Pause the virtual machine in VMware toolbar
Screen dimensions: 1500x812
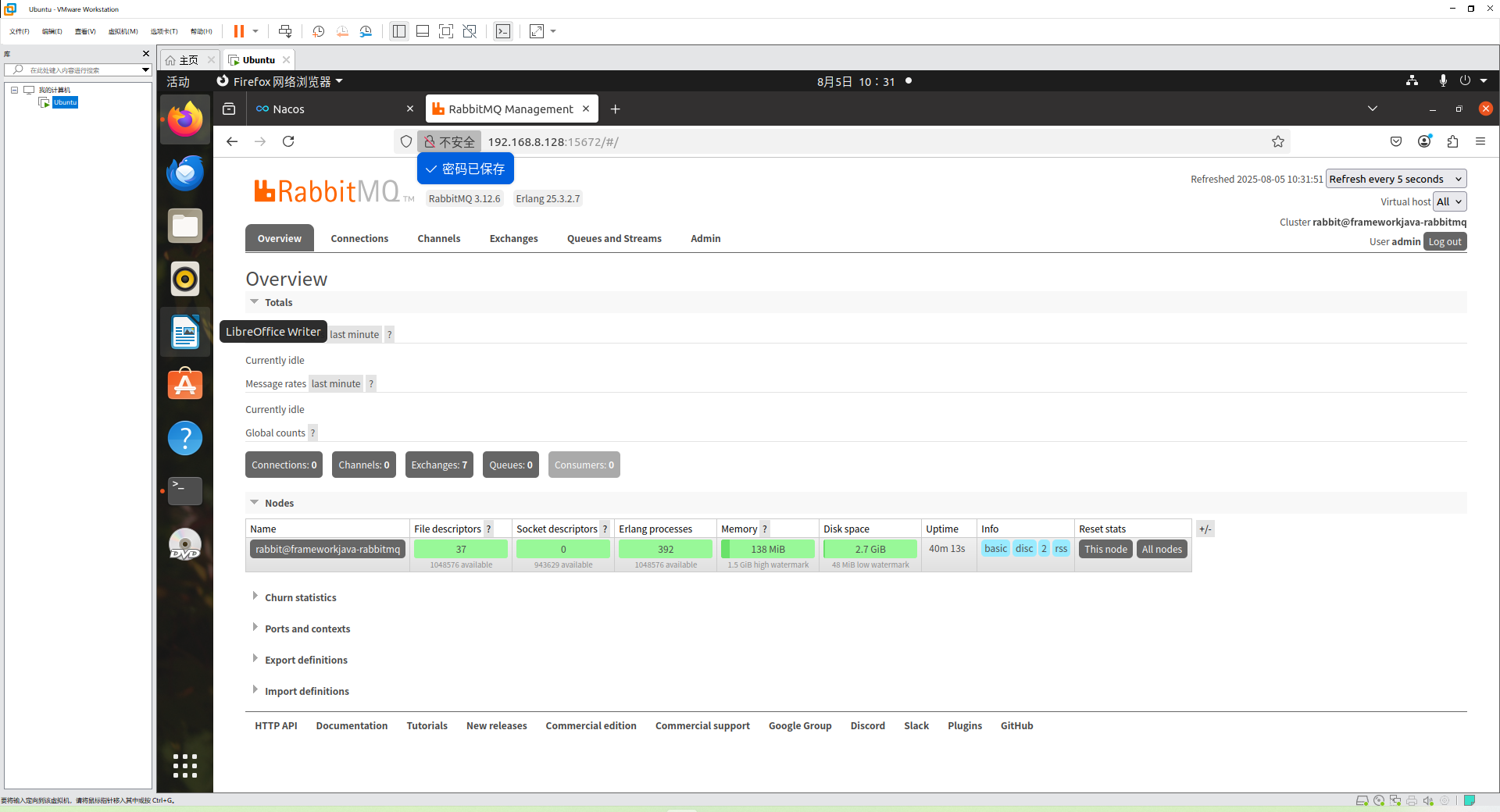(239, 31)
